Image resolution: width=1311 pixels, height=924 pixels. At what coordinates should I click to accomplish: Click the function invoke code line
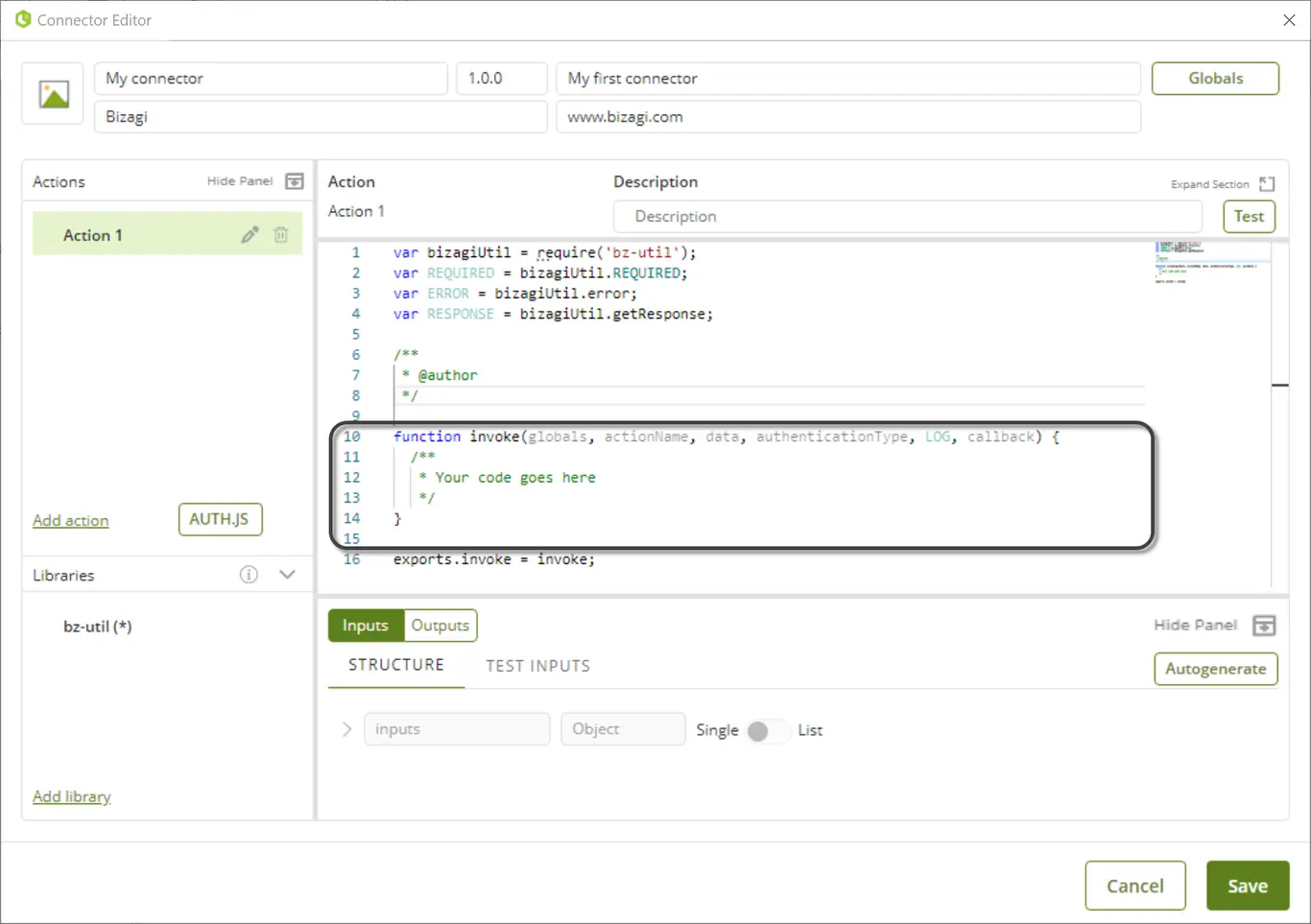(x=727, y=437)
